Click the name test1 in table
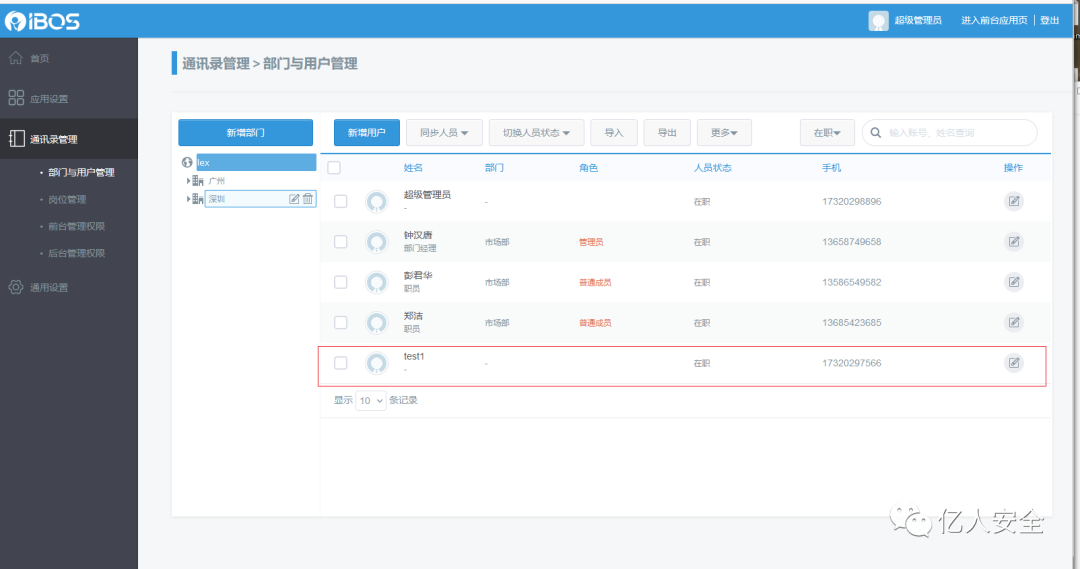 pos(414,356)
